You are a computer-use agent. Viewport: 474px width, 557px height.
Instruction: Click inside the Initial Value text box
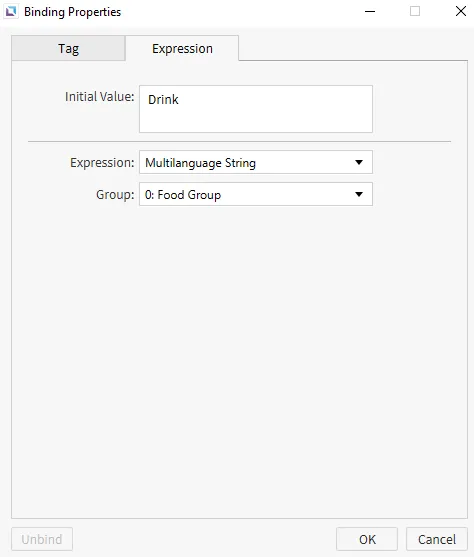pos(256,109)
